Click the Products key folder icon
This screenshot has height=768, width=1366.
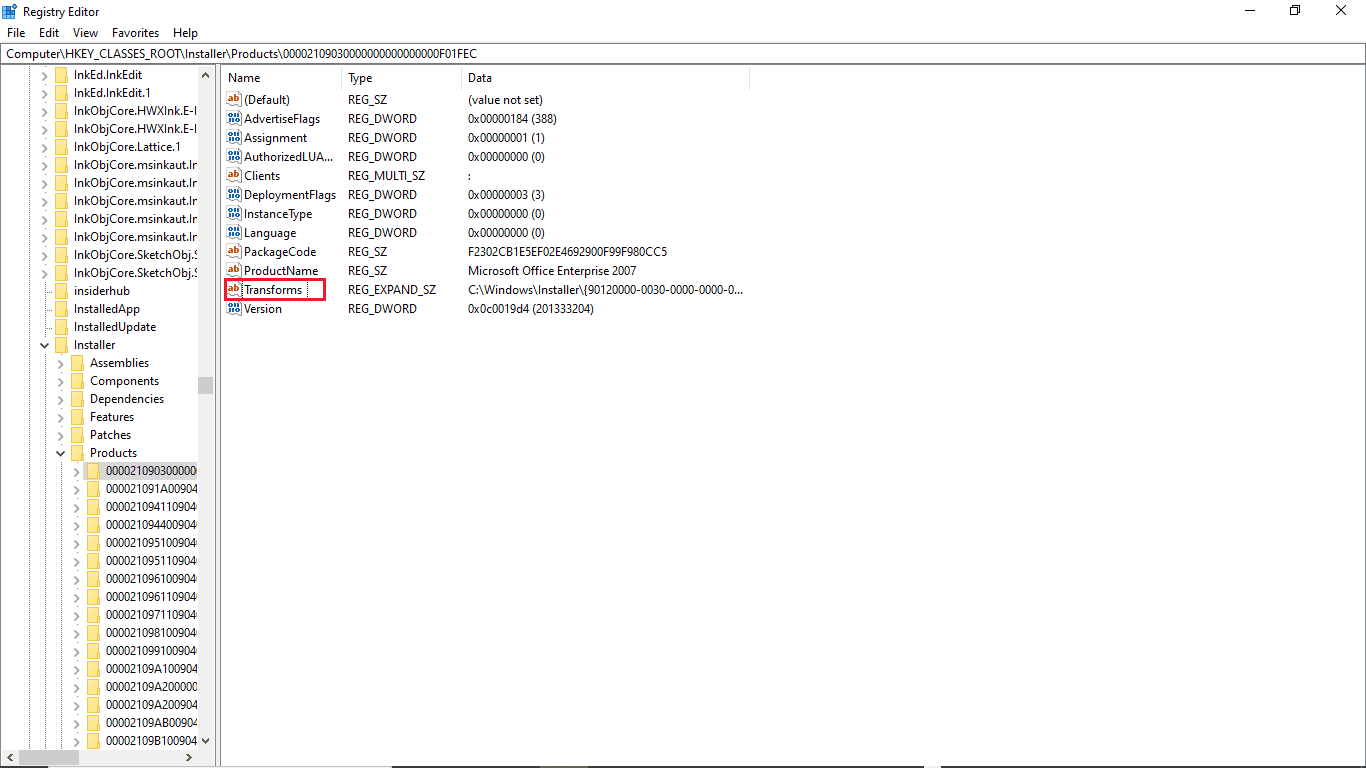(78, 453)
